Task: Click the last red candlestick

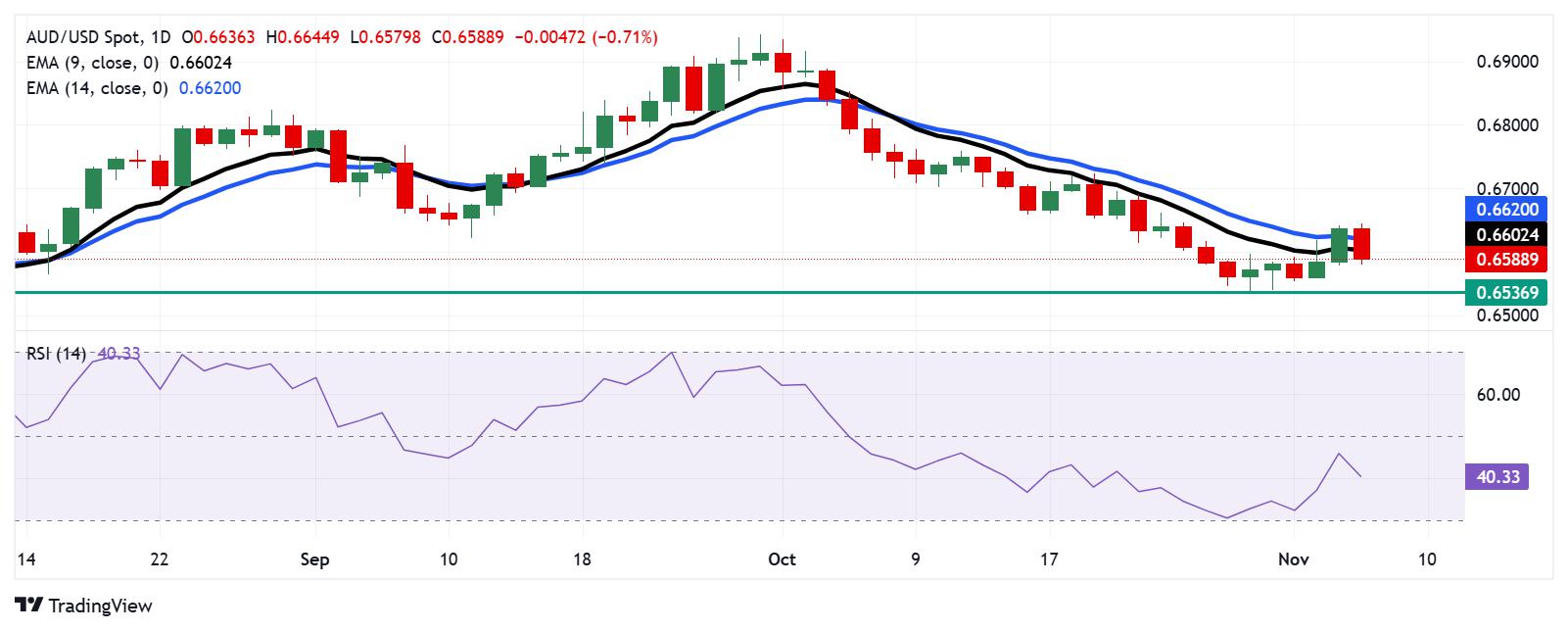Action: (x=1362, y=243)
